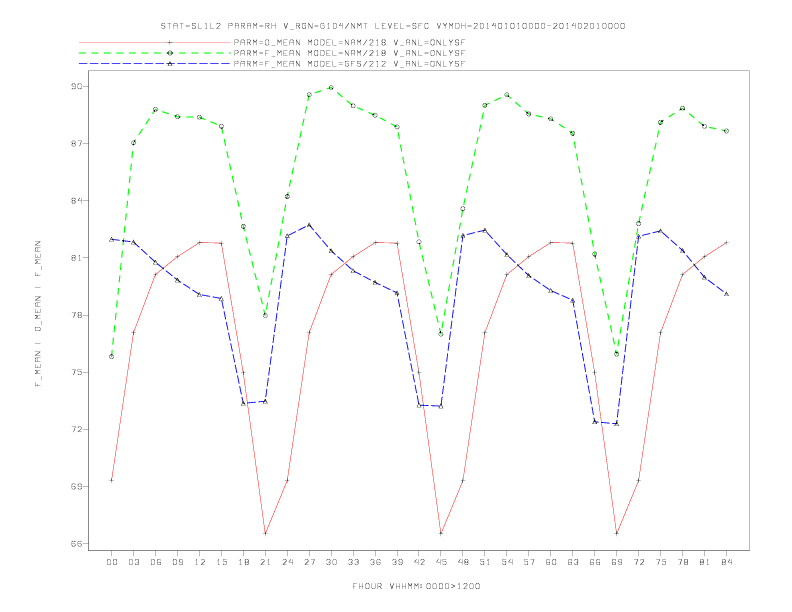792x612 pixels.
Task: Click y-axis tick value 72
Action: (77, 430)
